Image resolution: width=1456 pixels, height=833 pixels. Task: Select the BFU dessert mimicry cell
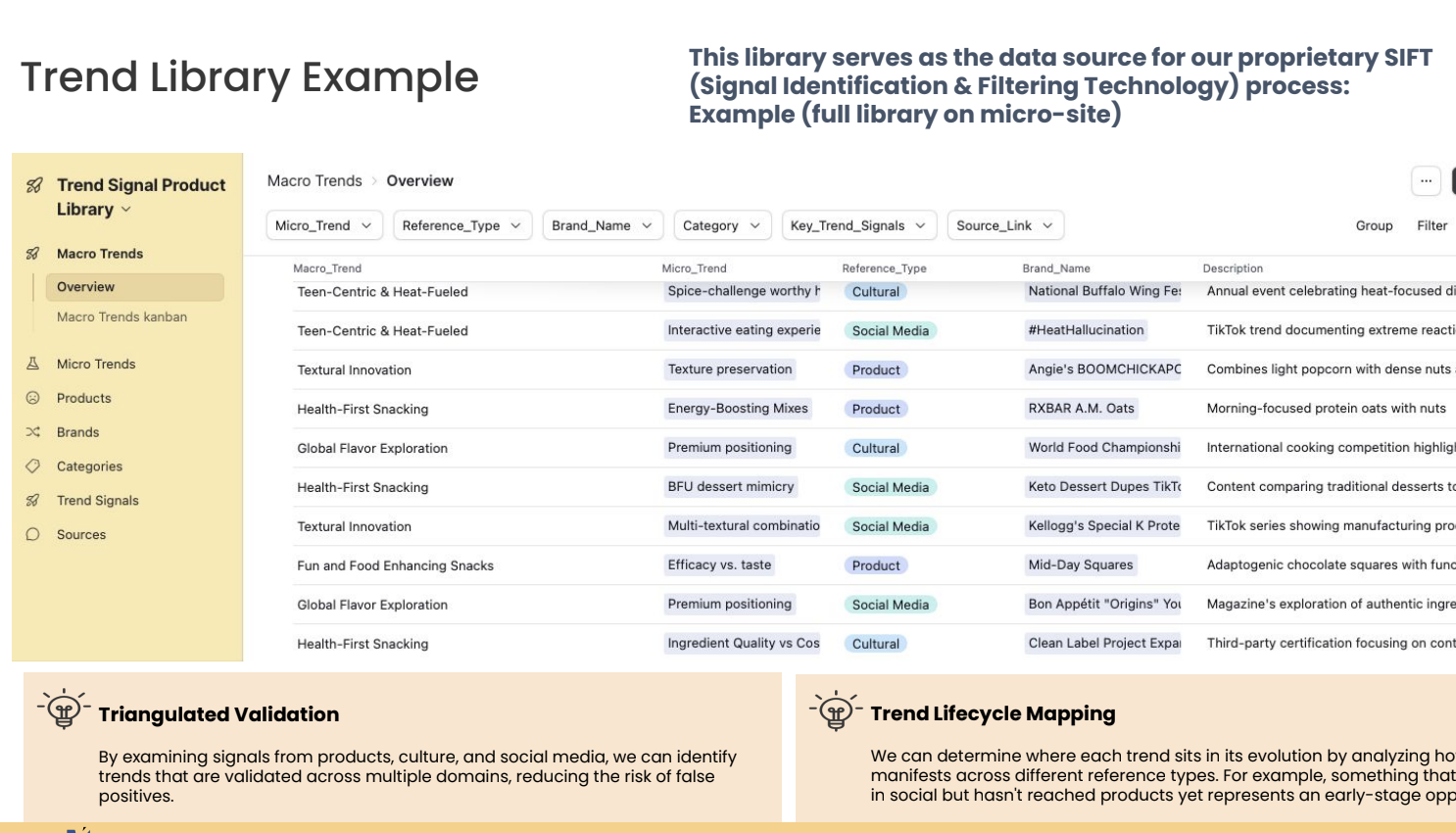[731, 487]
